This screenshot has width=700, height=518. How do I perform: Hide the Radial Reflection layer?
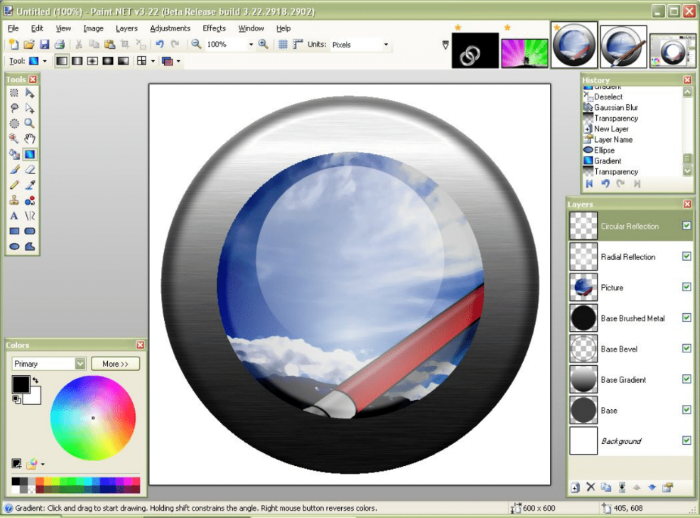tap(687, 256)
